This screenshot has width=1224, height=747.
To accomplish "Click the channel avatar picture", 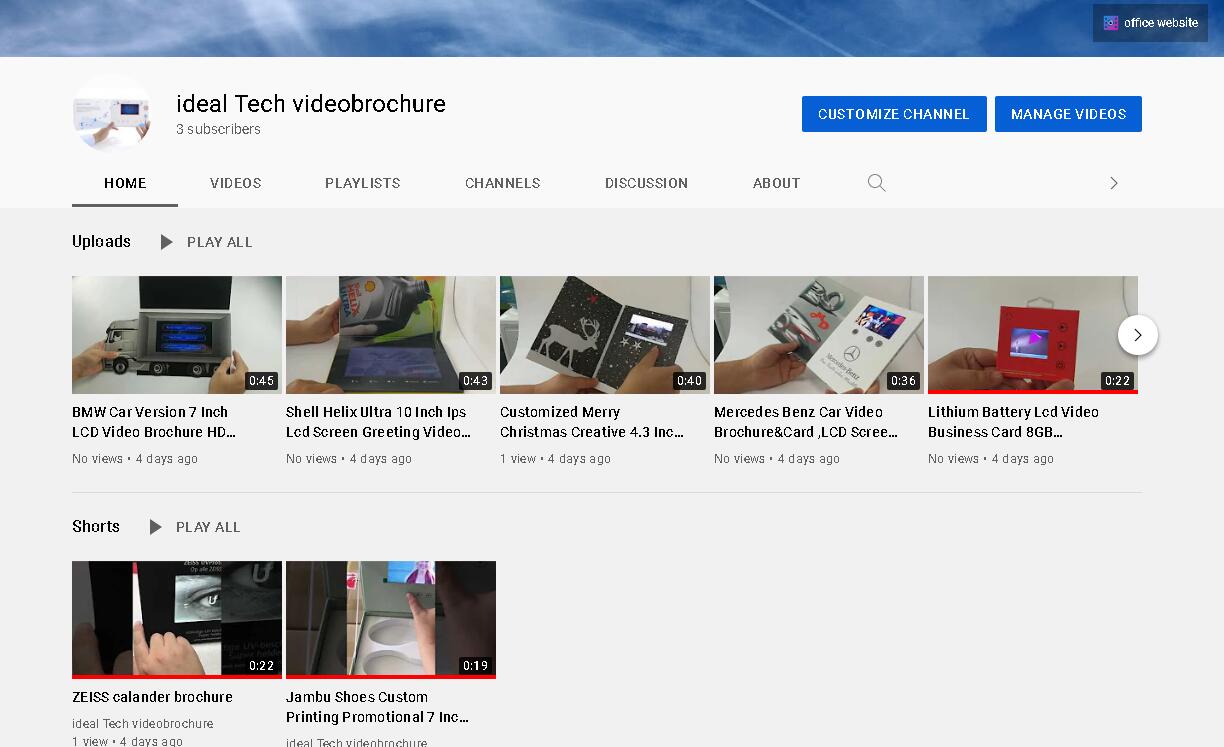I will 112,114.
